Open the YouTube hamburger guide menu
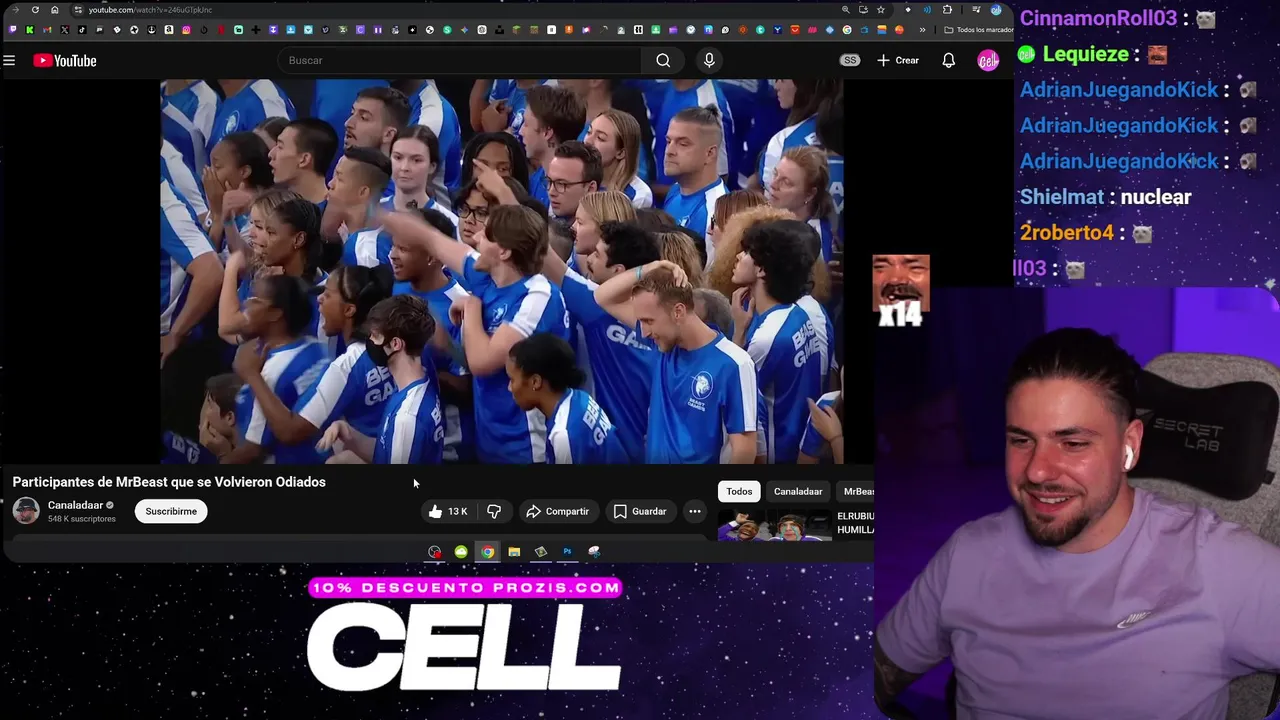 pyautogui.click(x=9, y=61)
